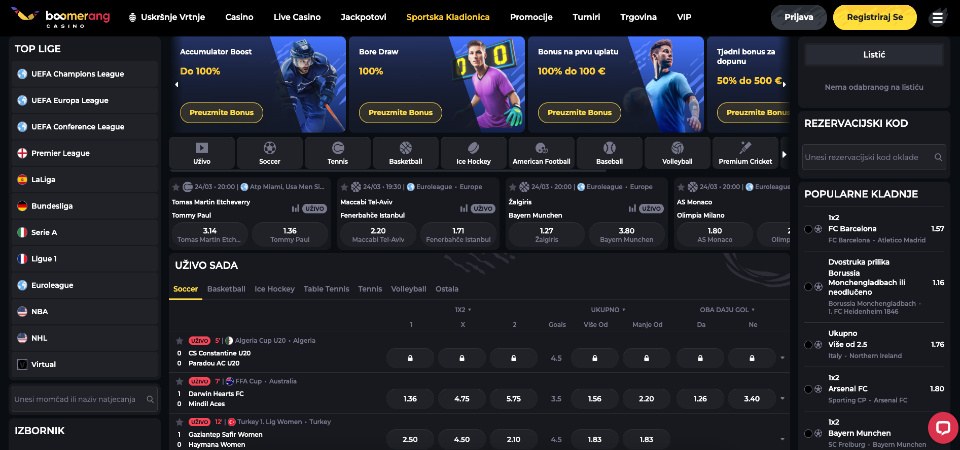Click the Registriraj Se button

click(x=875, y=17)
